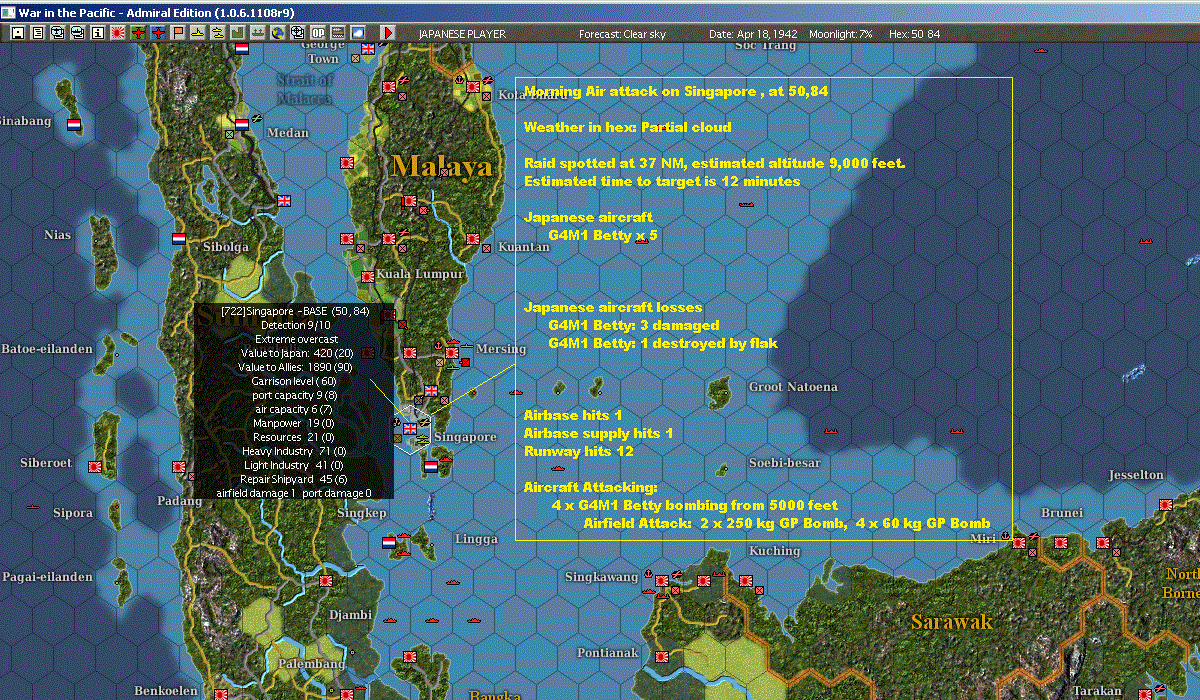
Task: Click red plane on green toolbar icon
Action: click(x=138, y=33)
